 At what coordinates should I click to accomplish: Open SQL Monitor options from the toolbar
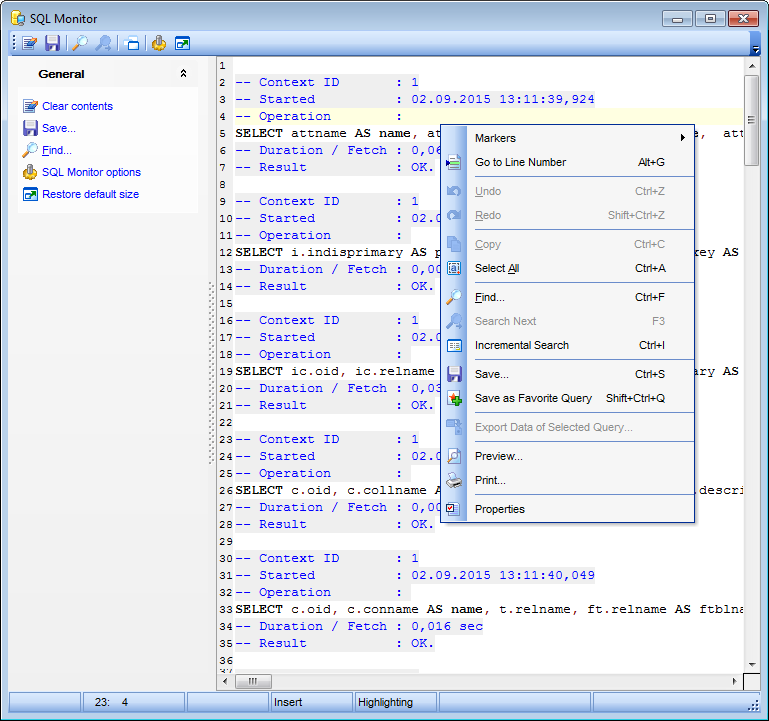click(x=159, y=43)
